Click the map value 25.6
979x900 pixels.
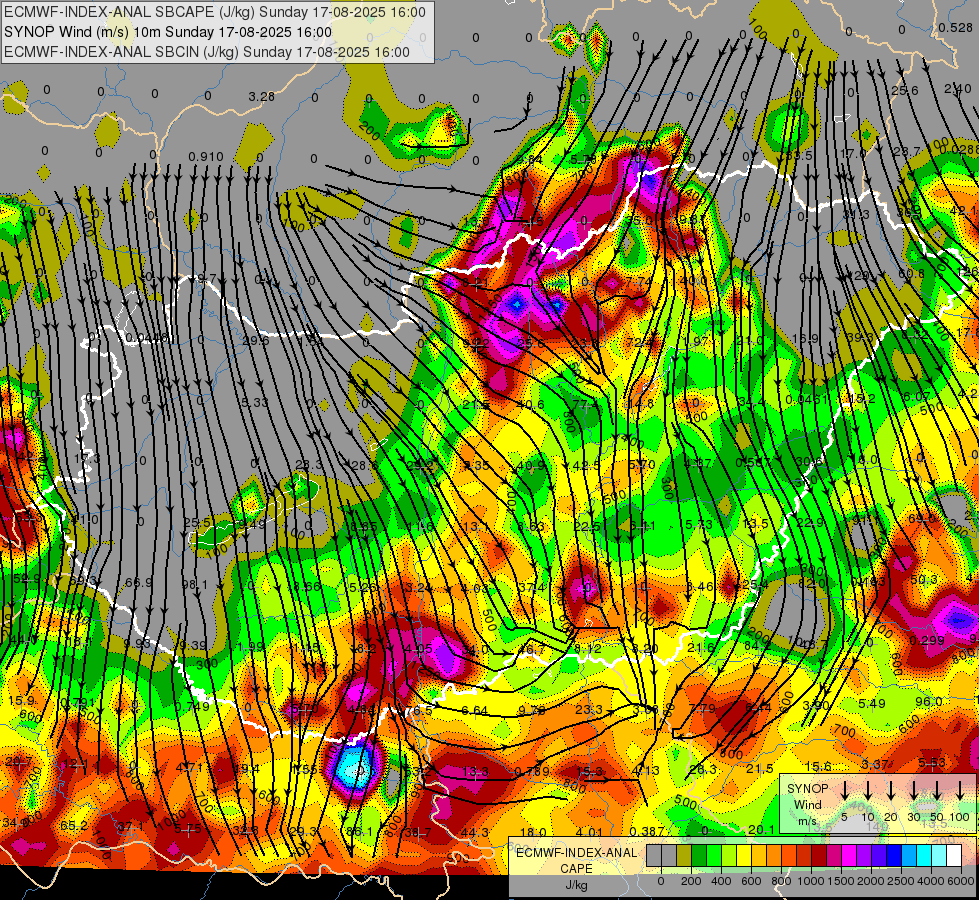pyautogui.click(x=905, y=91)
